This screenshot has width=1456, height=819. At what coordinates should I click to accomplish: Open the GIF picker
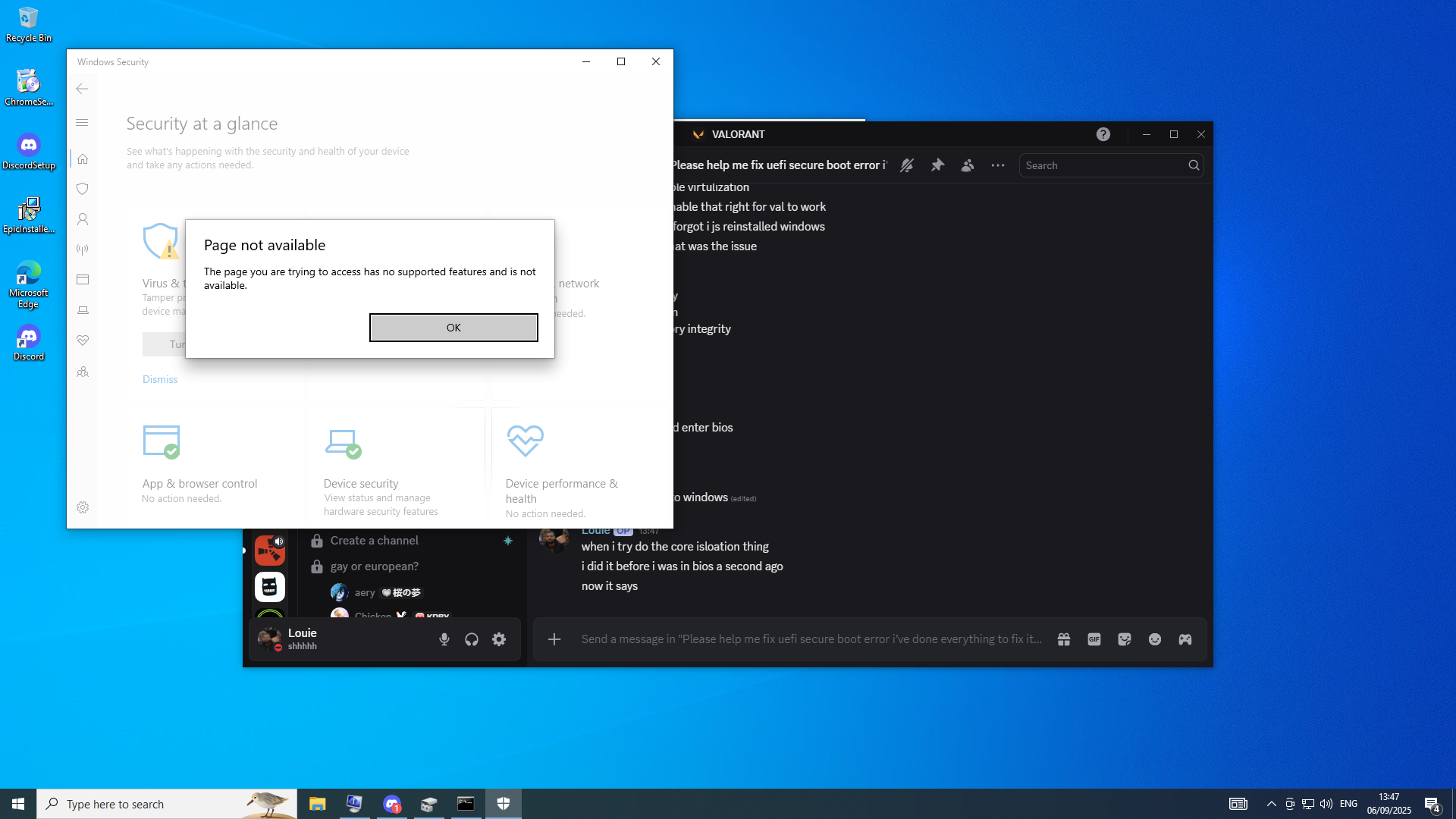[x=1094, y=639]
